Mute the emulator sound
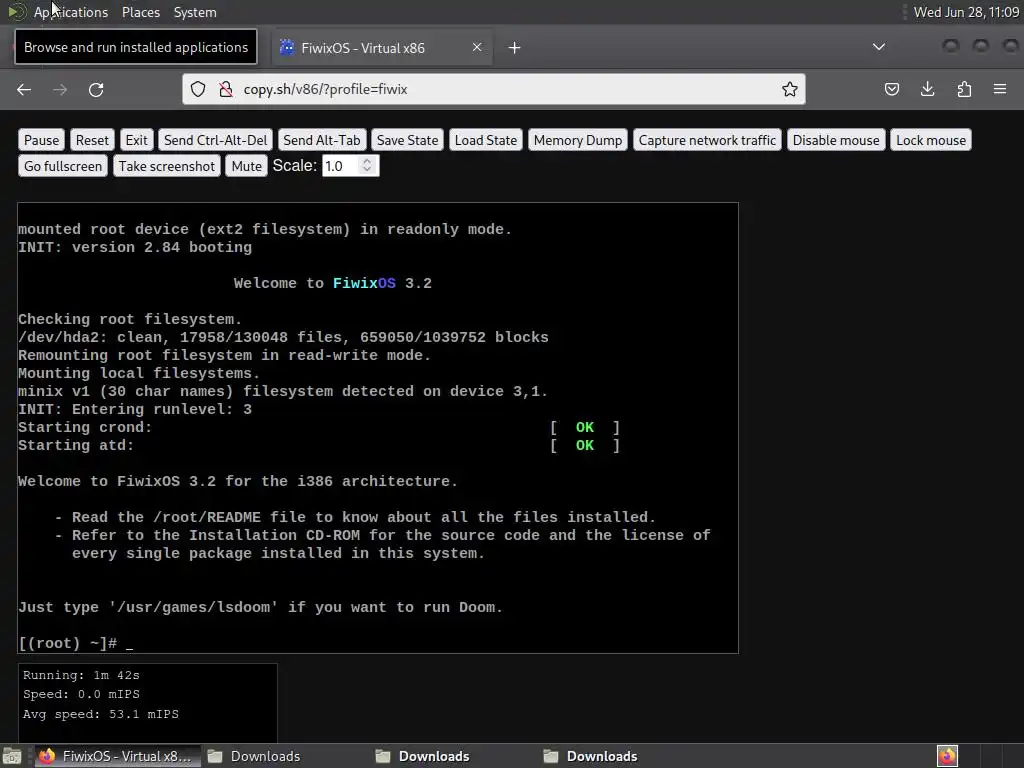 coord(246,166)
